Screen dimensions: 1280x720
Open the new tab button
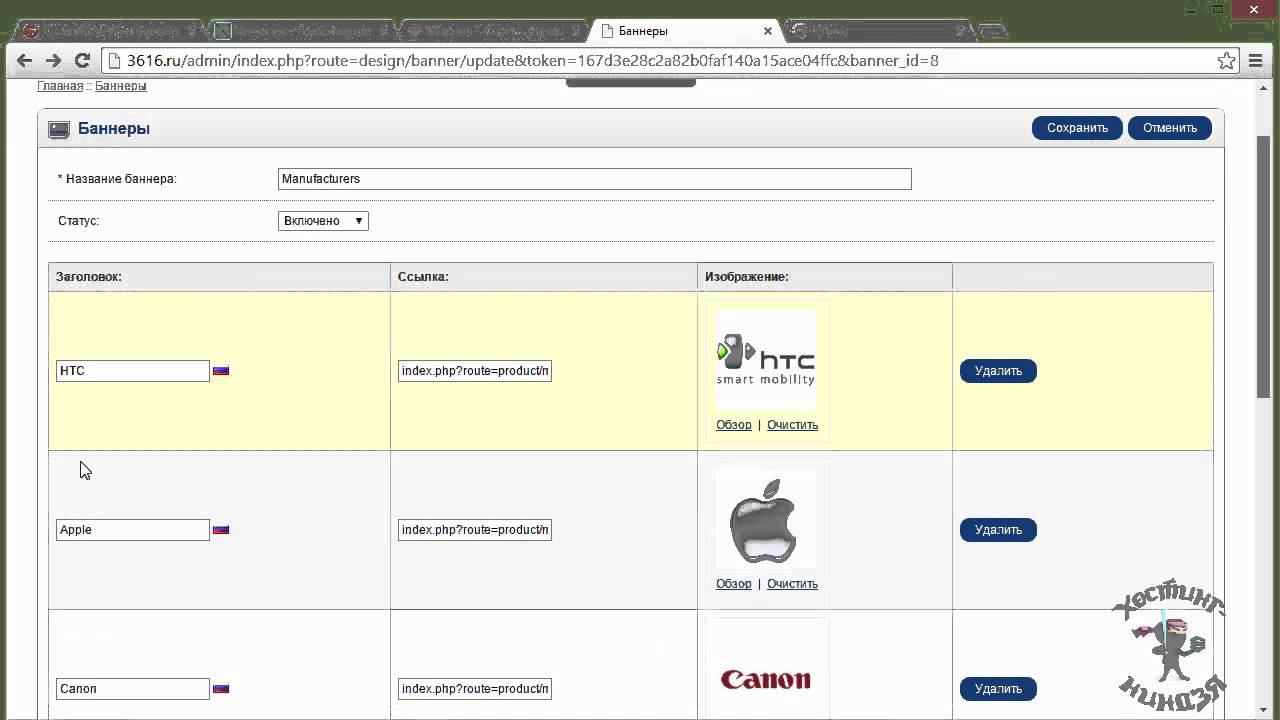[x=991, y=31]
